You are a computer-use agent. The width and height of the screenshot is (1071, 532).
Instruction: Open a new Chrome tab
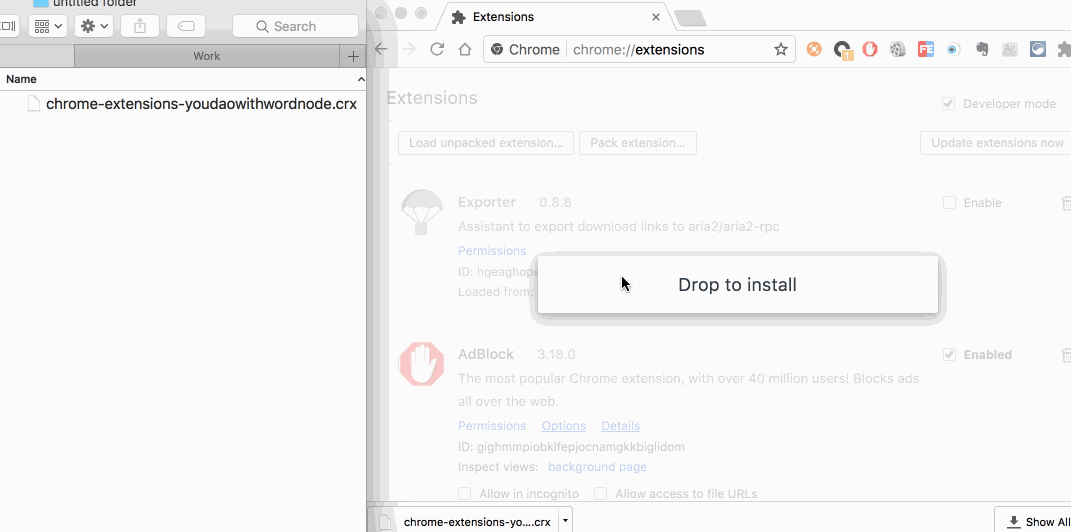pos(691,18)
